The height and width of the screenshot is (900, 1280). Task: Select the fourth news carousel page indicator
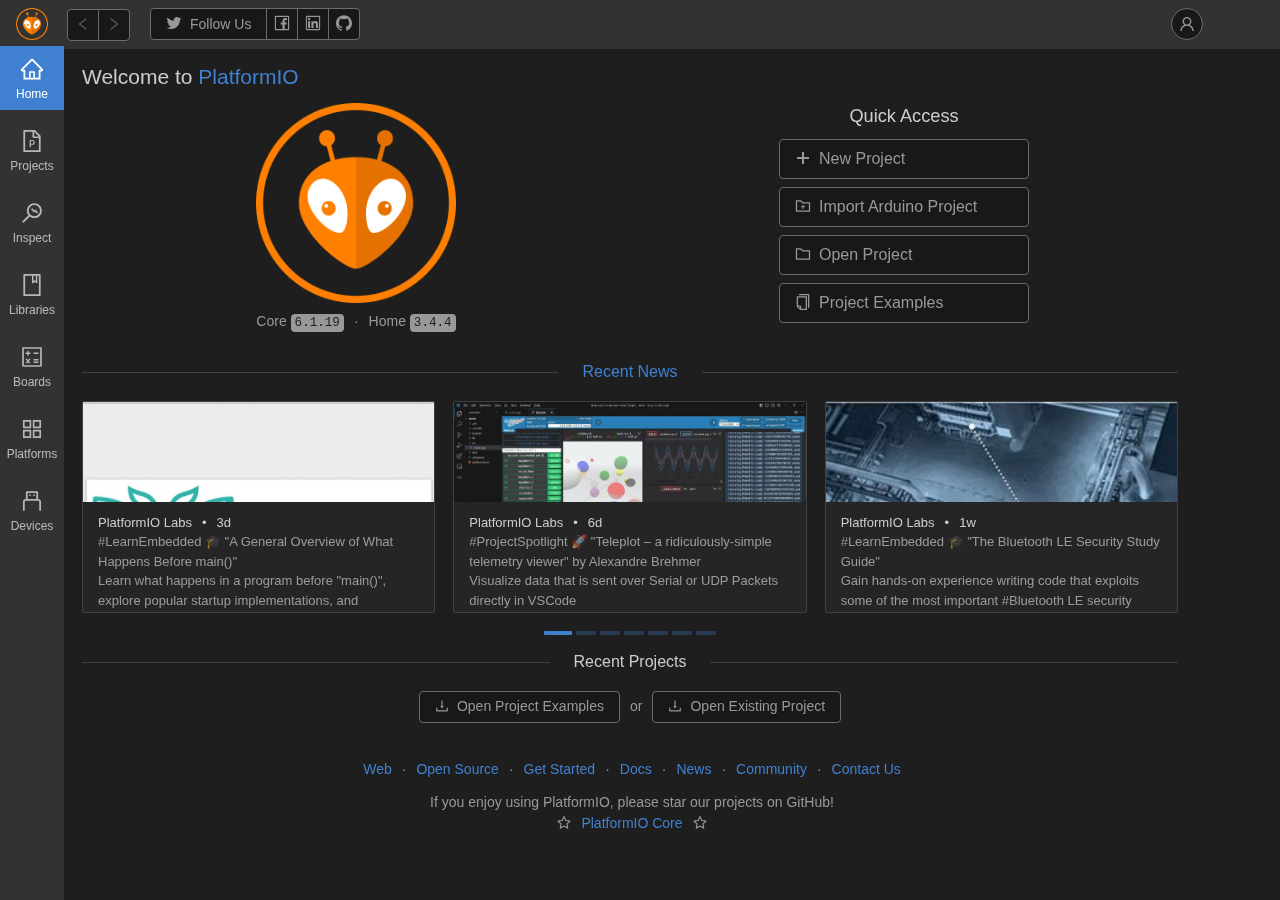[x=634, y=633]
